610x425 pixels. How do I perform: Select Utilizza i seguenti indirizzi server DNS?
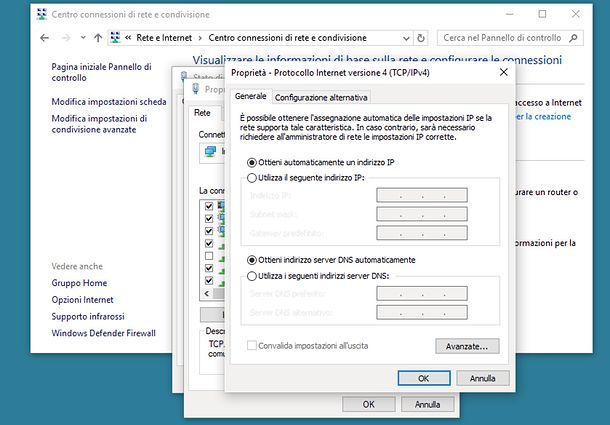[x=318, y=276]
